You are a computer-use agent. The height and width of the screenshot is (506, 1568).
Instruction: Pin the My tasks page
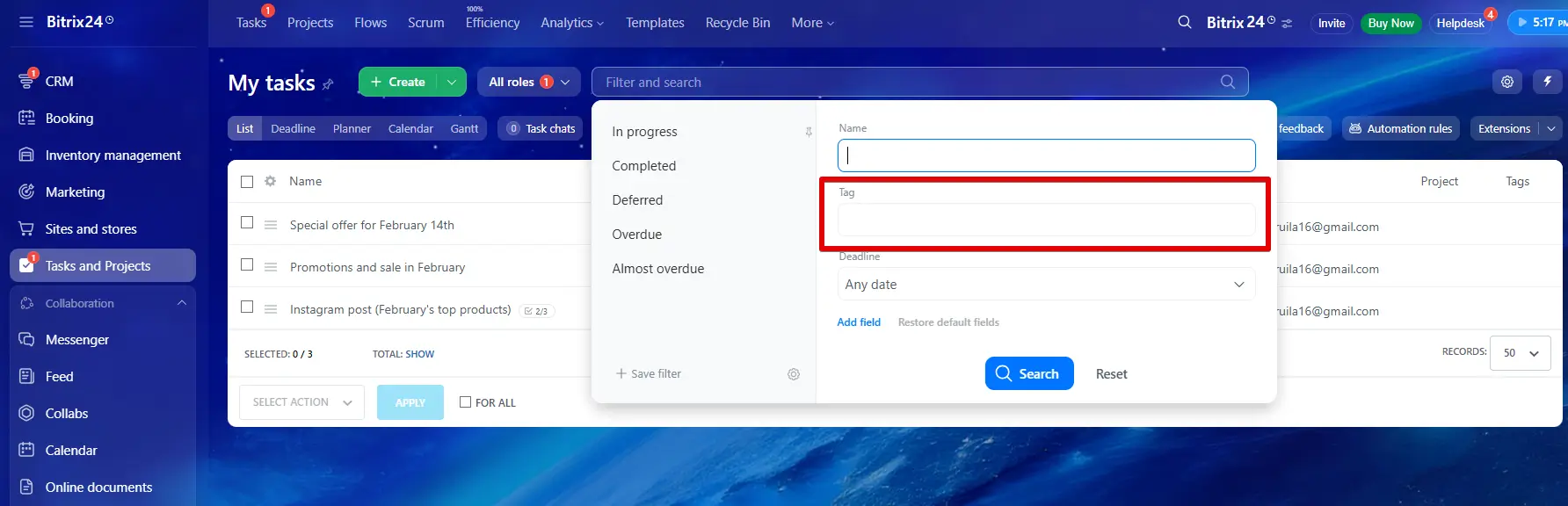(x=328, y=84)
